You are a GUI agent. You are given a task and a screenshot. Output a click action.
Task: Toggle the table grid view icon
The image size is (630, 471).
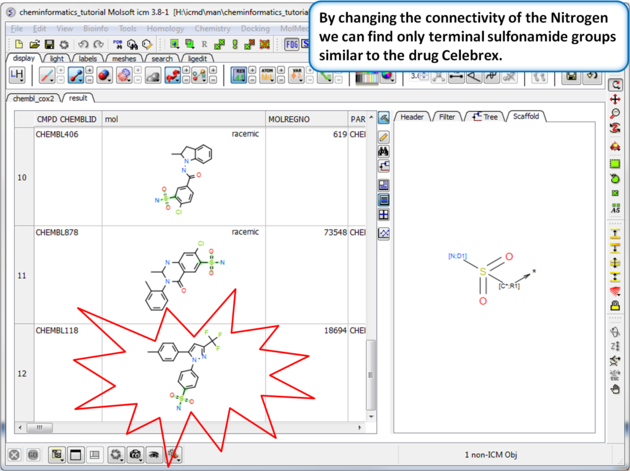tap(384, 215)
